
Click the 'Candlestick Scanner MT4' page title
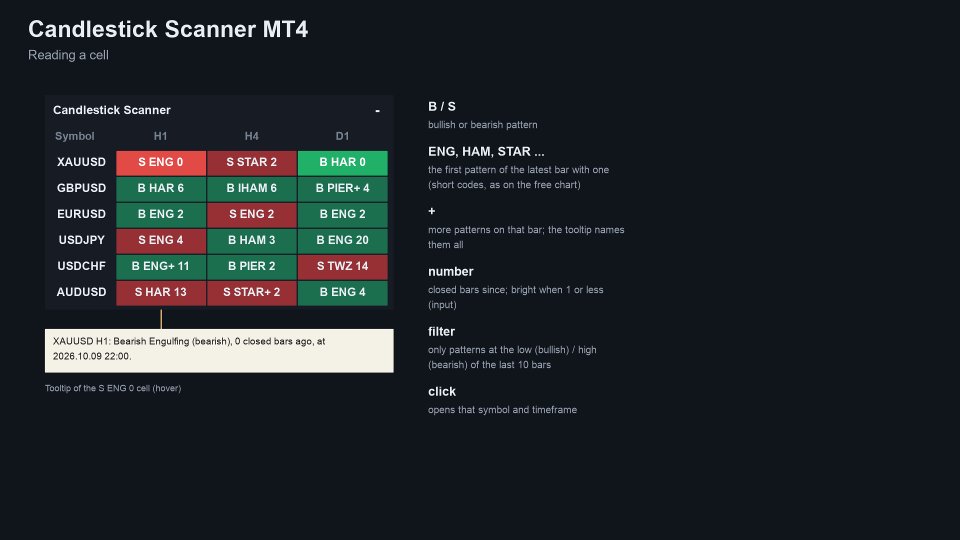pos(168,29)
